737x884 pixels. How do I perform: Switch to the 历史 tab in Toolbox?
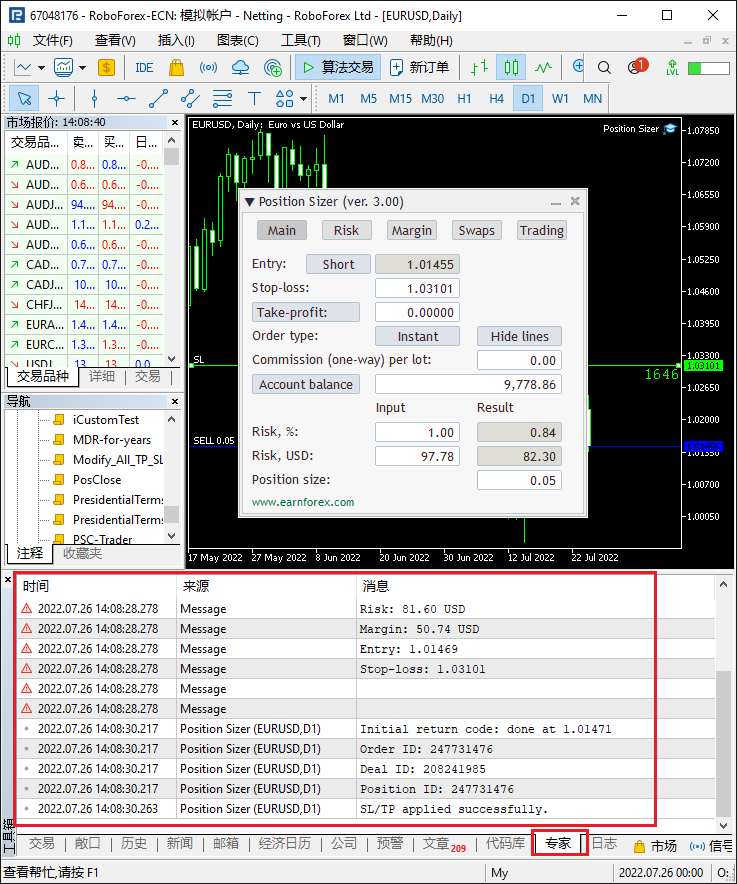tap(134, 843)
